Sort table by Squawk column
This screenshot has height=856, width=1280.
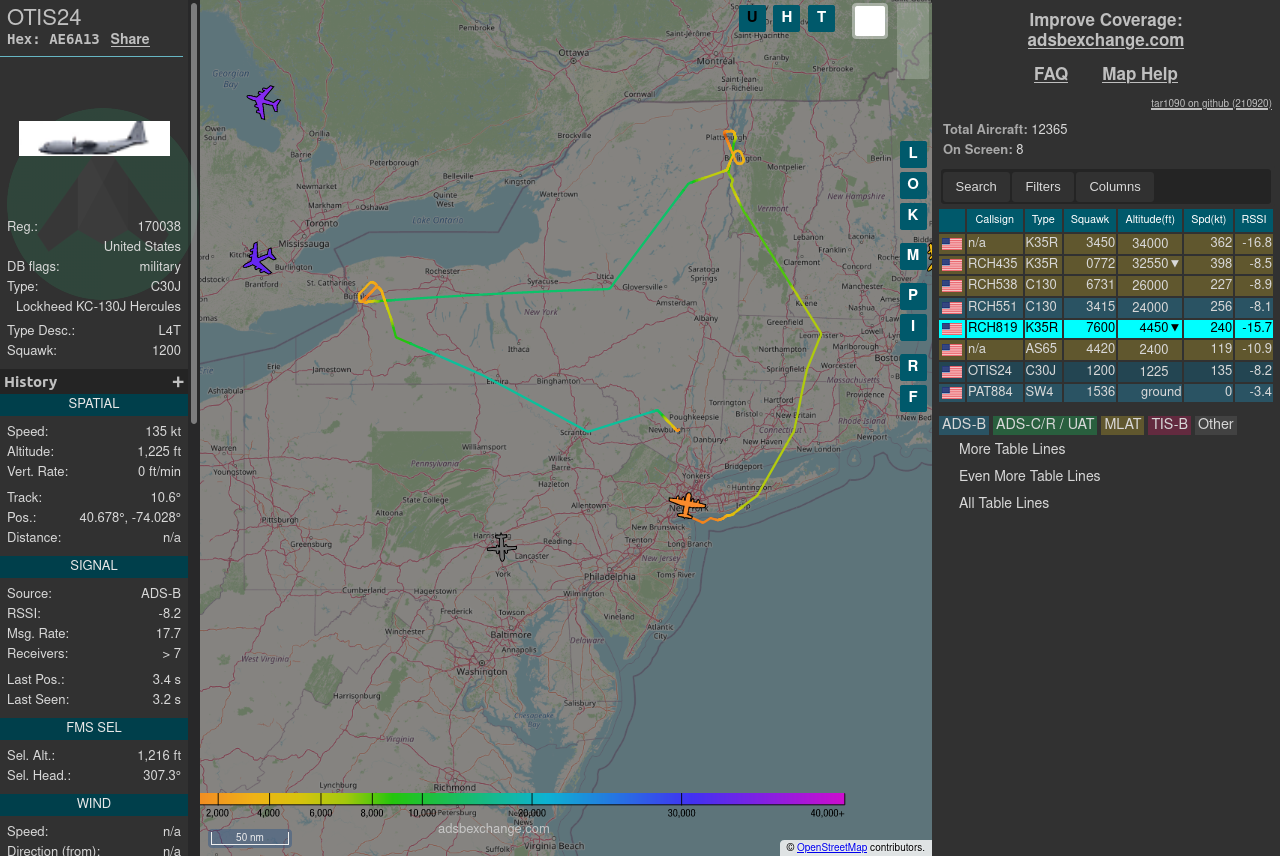(x=1090, y=220)
